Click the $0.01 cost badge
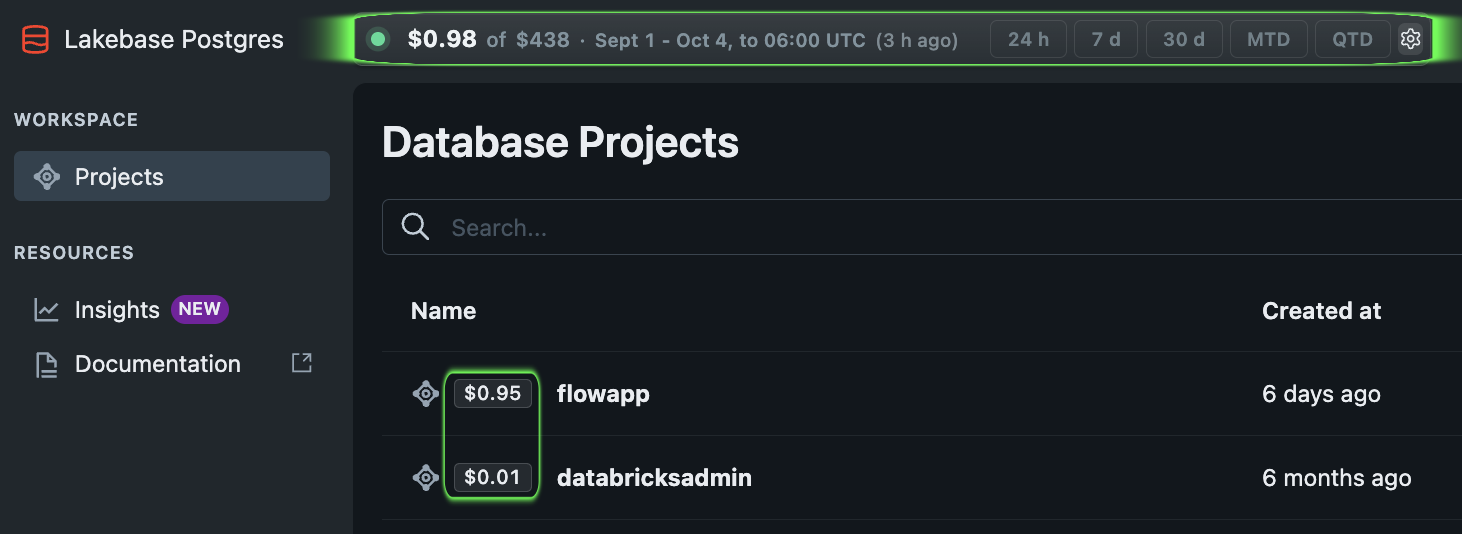This screenshot has width=1462, height=534. 493,477
